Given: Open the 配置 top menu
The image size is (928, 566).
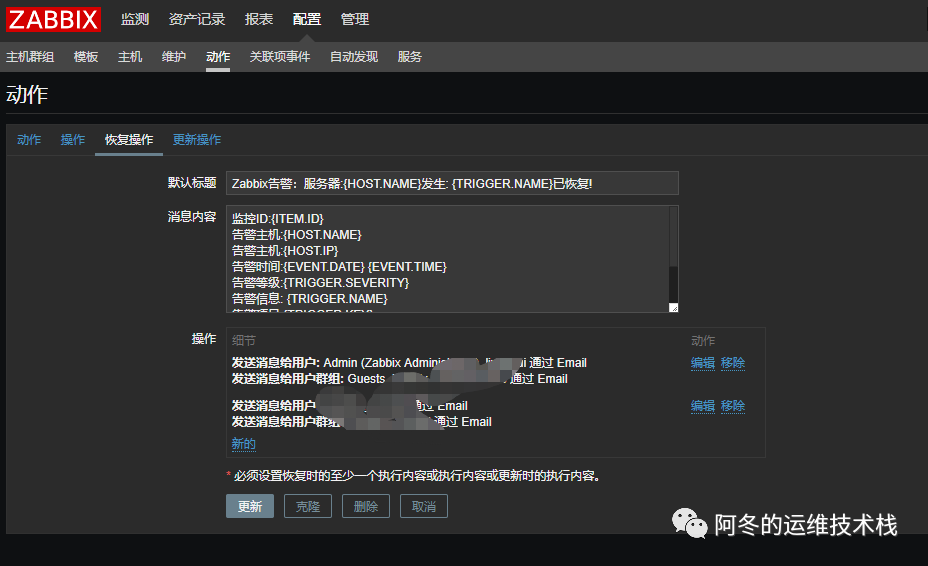Looking at the screenshot, I should [307, 20].
